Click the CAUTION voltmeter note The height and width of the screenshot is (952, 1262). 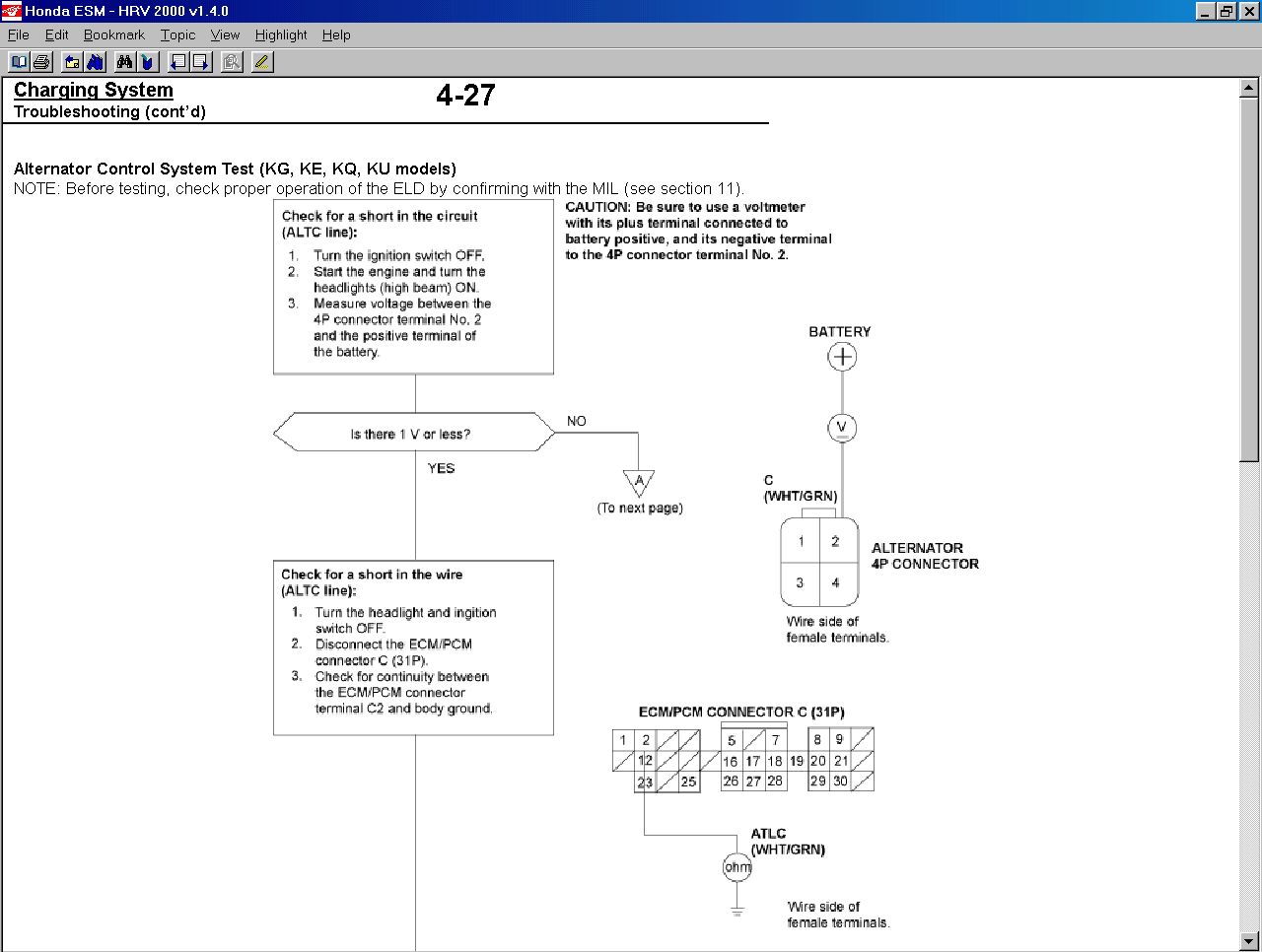click(x=698, y=231)
